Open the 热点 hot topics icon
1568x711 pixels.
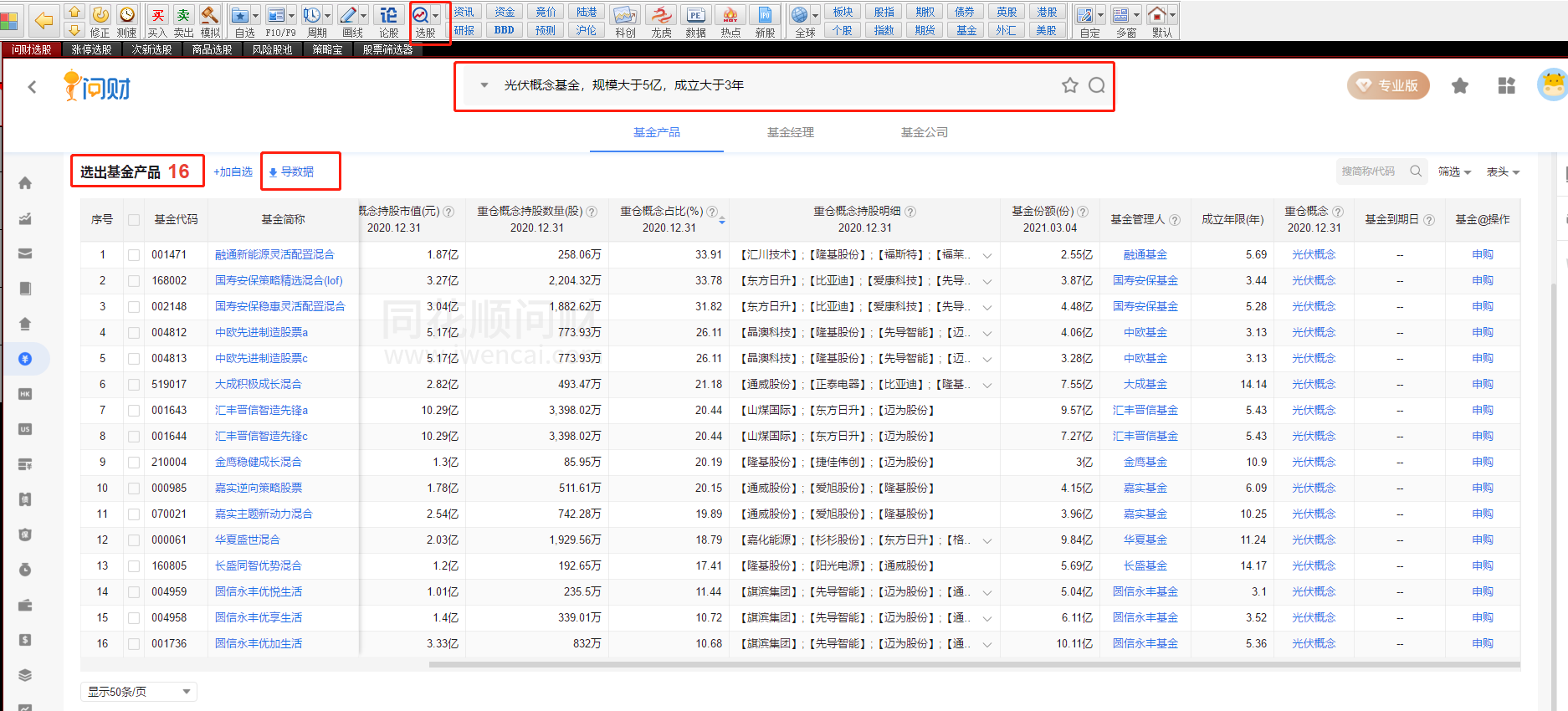(730, 21)
